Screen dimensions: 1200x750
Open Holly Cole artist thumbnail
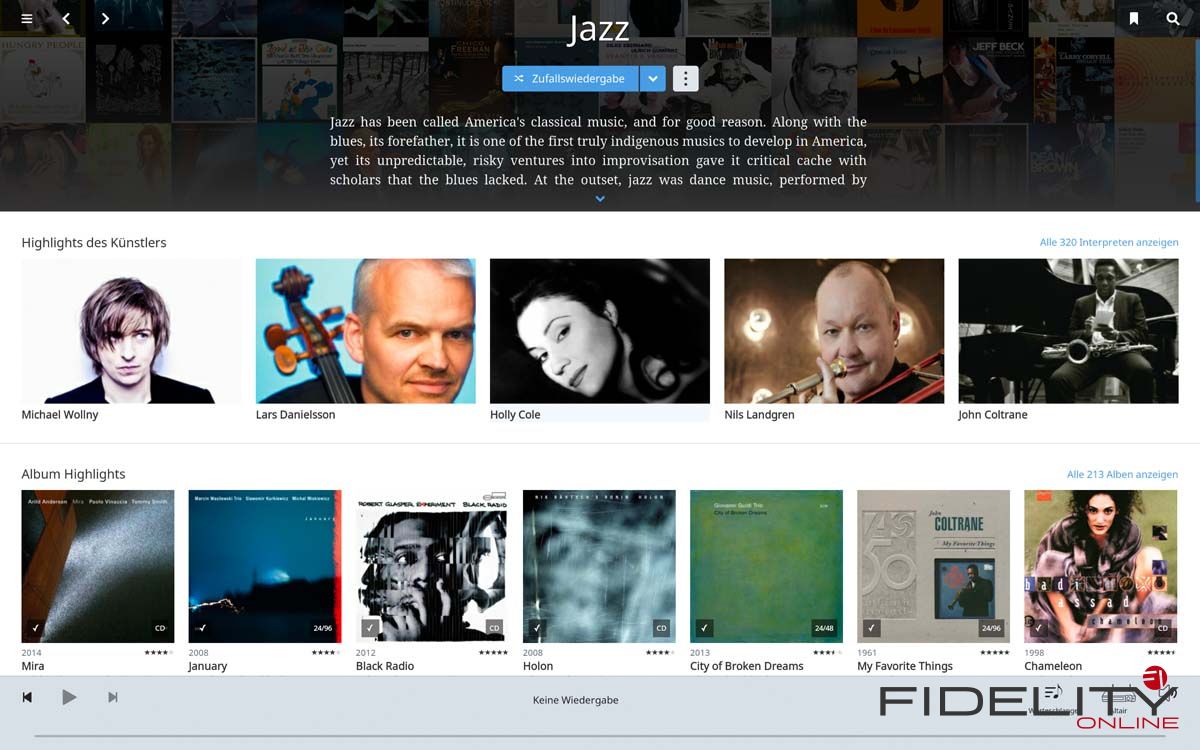point(600,331)
